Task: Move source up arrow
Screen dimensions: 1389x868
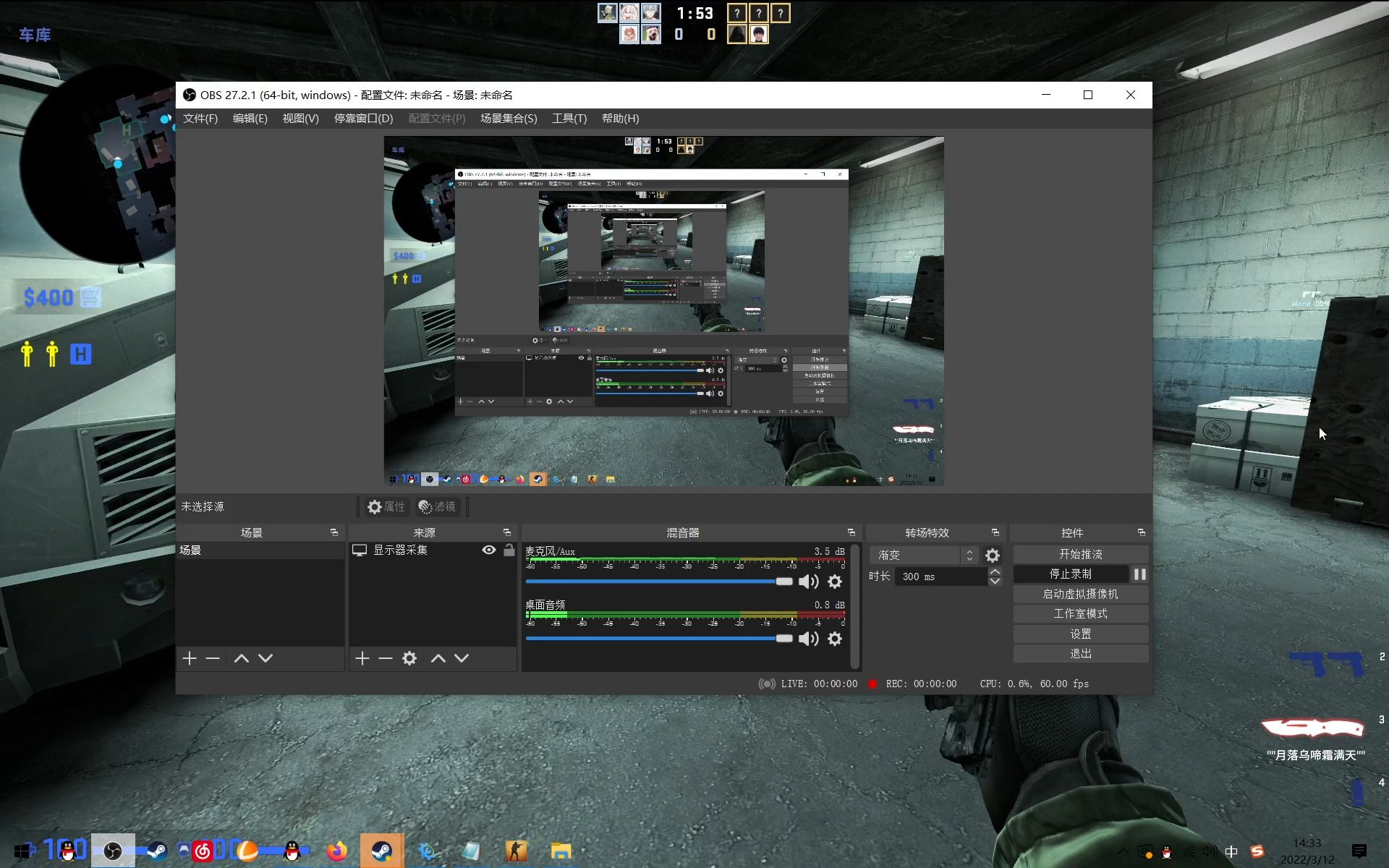Action: [x=438, y=658]
